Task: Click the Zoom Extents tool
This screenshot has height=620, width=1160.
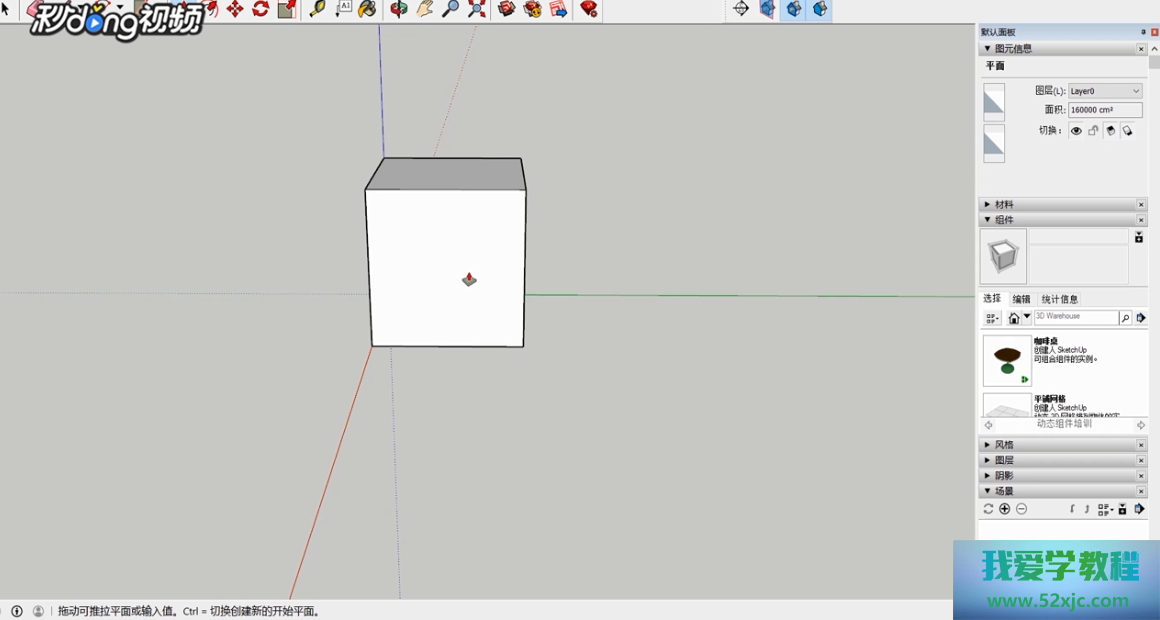Action: tap(477, 9)
